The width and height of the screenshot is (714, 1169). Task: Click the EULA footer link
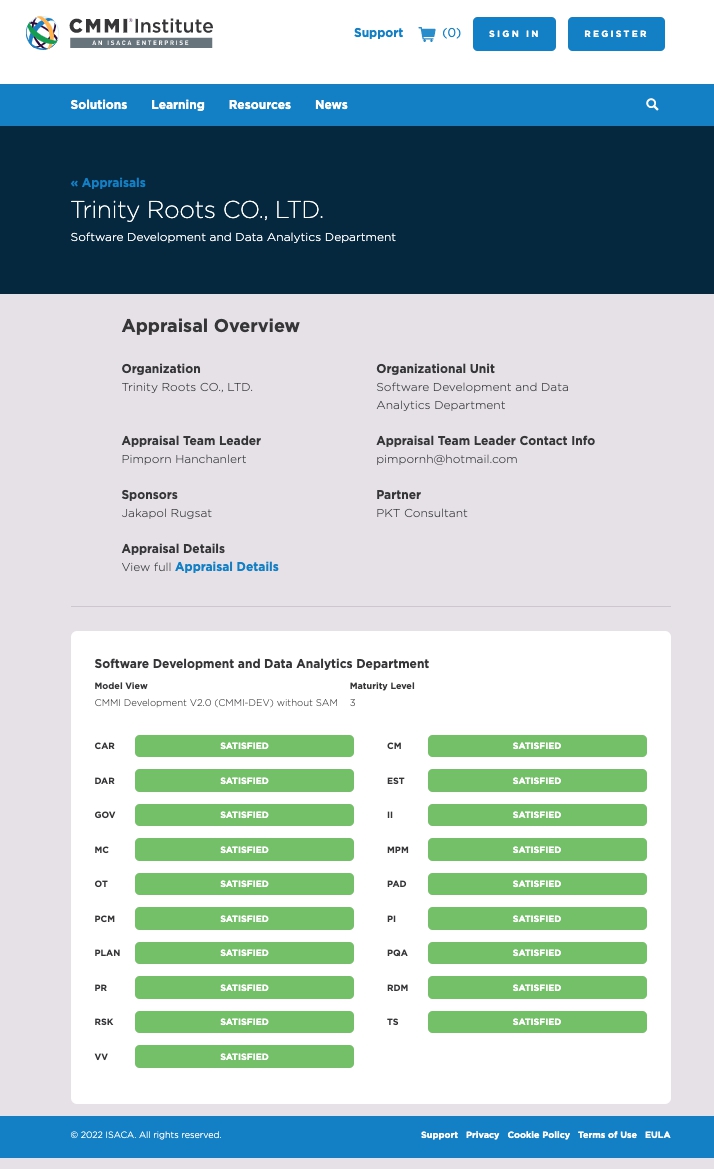658,1135
